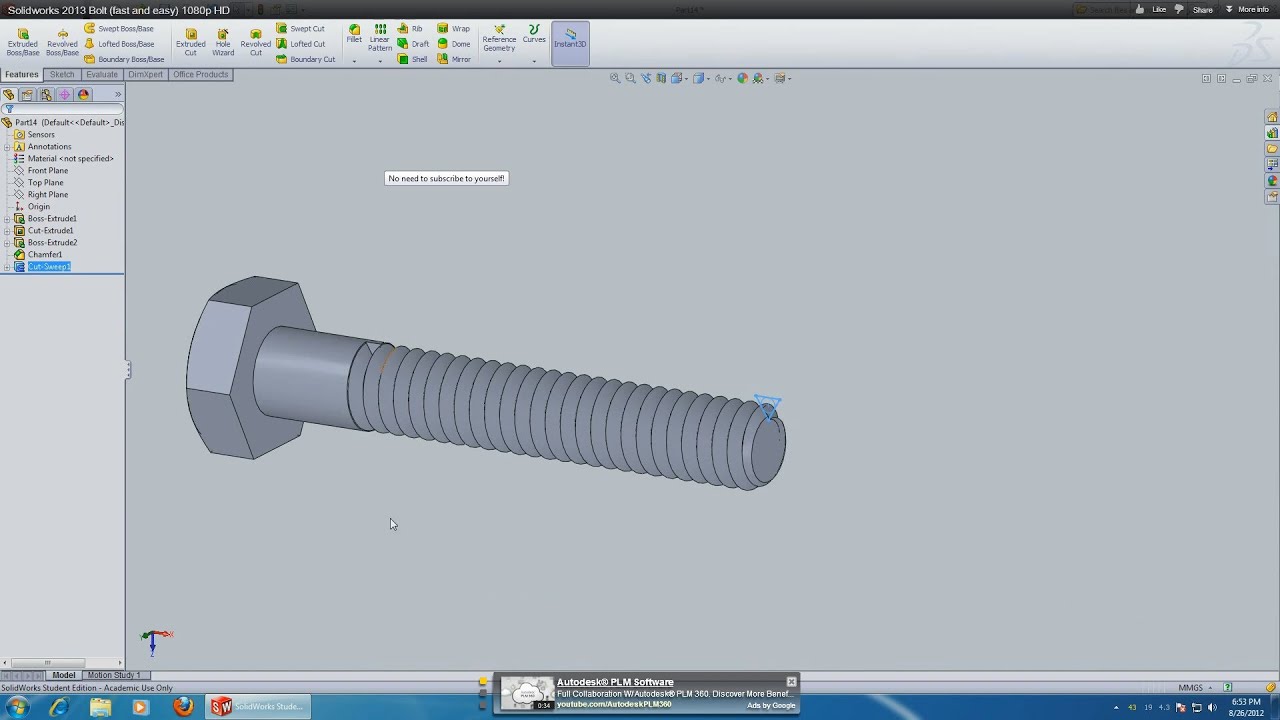Screen dimensions: 1280x720
Task: Select Front Plane in tree
Action: tap(41, 171)
